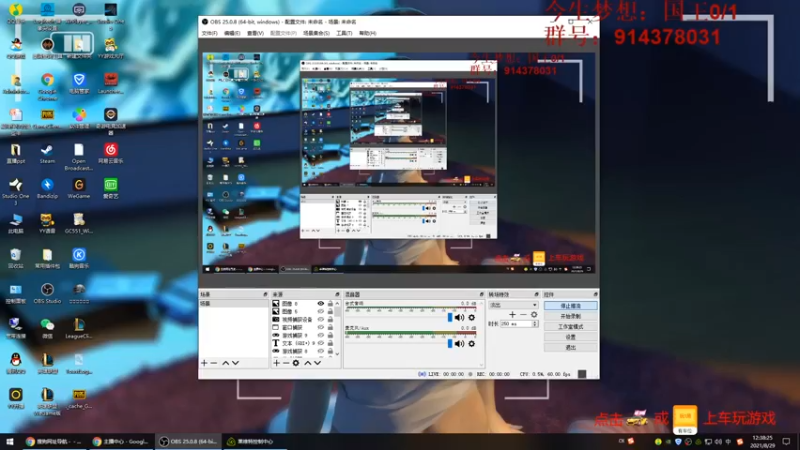Click the Mic/Aux volume slider handle

(449, 343)
